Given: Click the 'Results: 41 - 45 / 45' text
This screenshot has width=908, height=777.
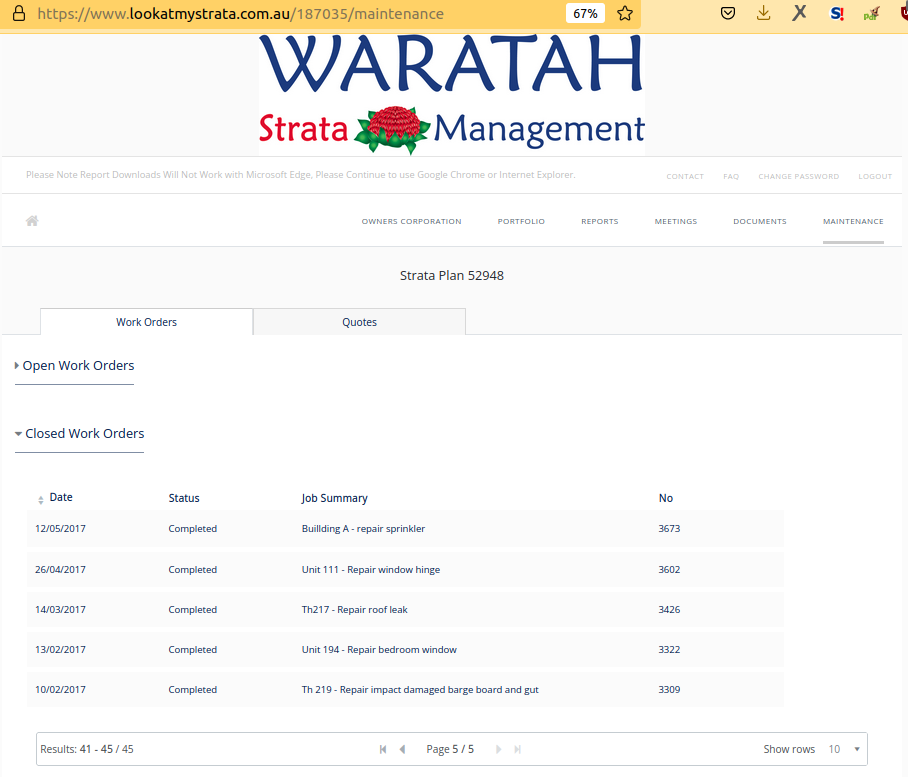Looking at the screenshot, I should [x=87, y=749].
